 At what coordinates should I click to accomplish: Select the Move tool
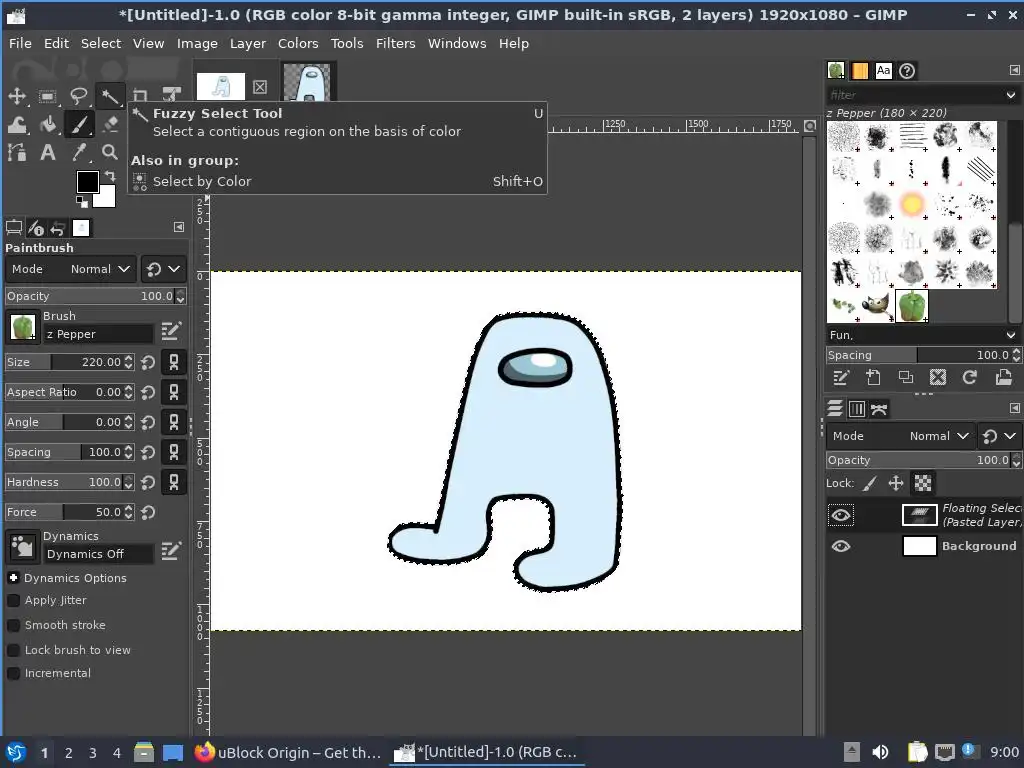point(17,97)
